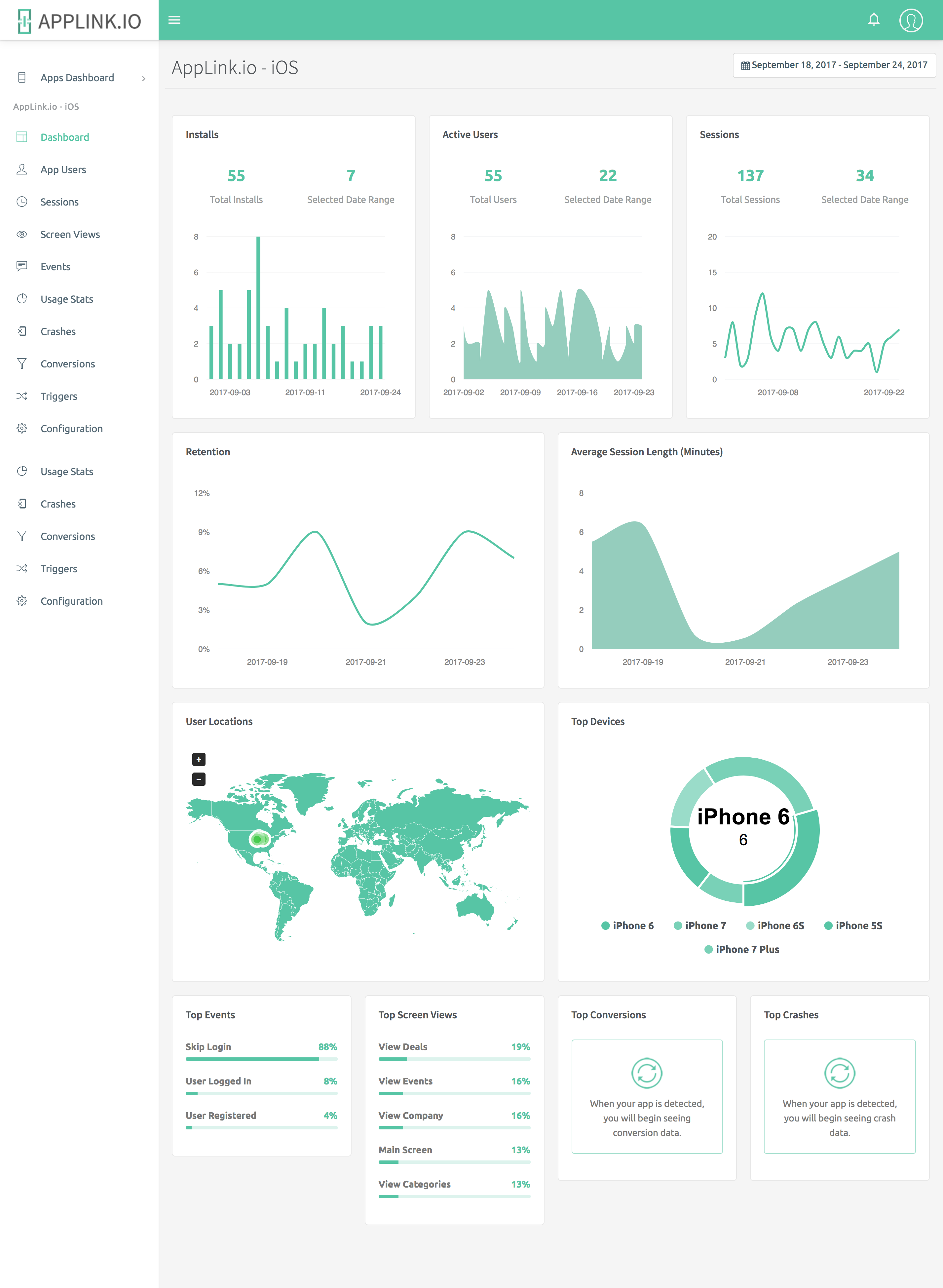This screenshot has width=943, height=1288.
Task: Click the user location marker on map
Action: tap(259, 839)
